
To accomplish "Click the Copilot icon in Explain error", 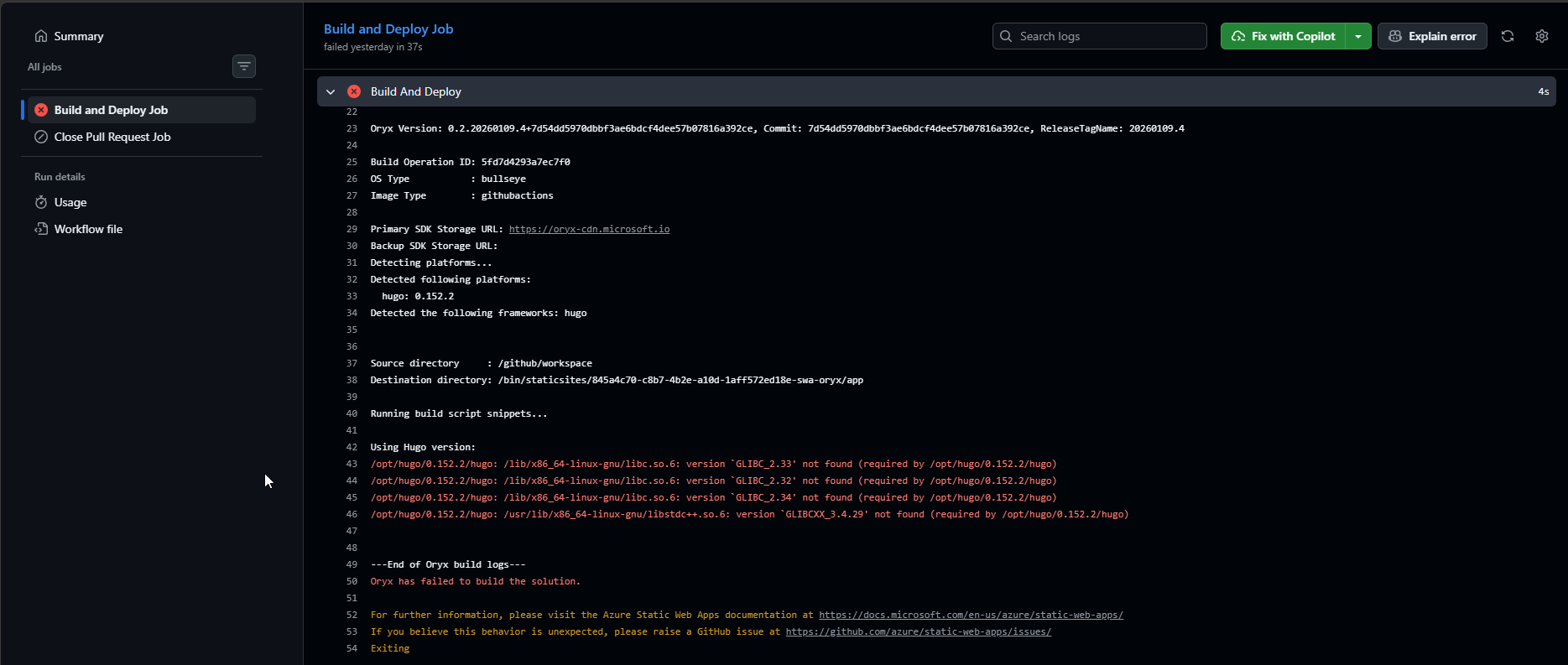I will pyautogui.click(x=1395, y=36).
